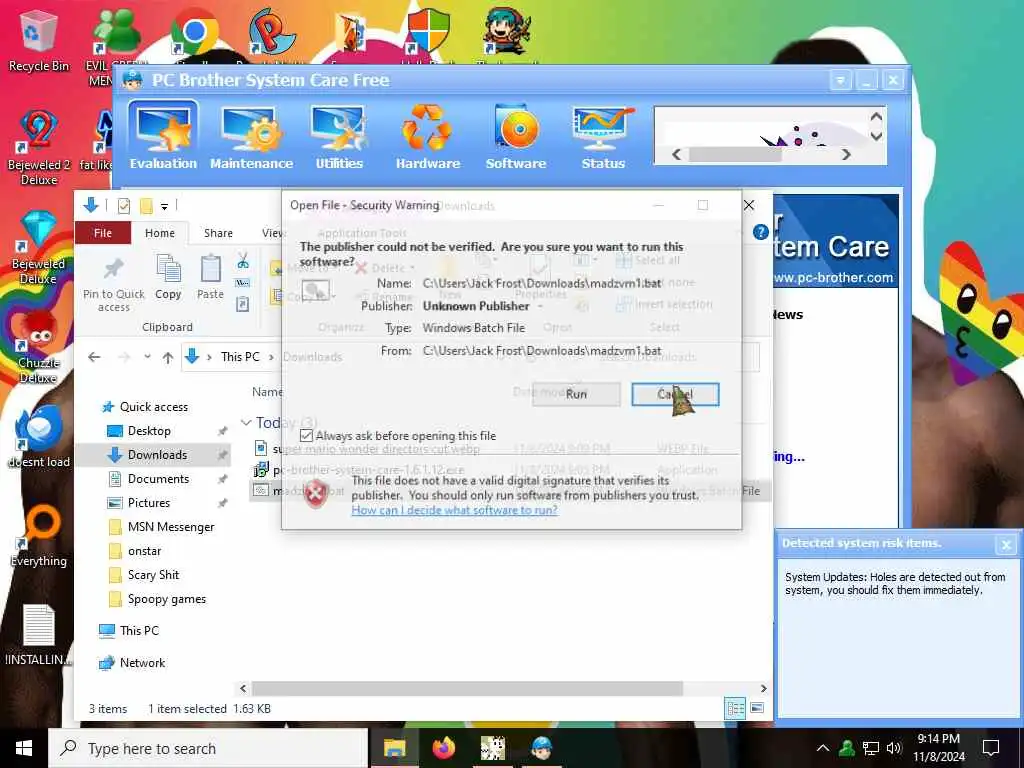Screen dimensions: 1024x768
Task: Open File Explorer help question mark icon
Action: coord(760,232)
